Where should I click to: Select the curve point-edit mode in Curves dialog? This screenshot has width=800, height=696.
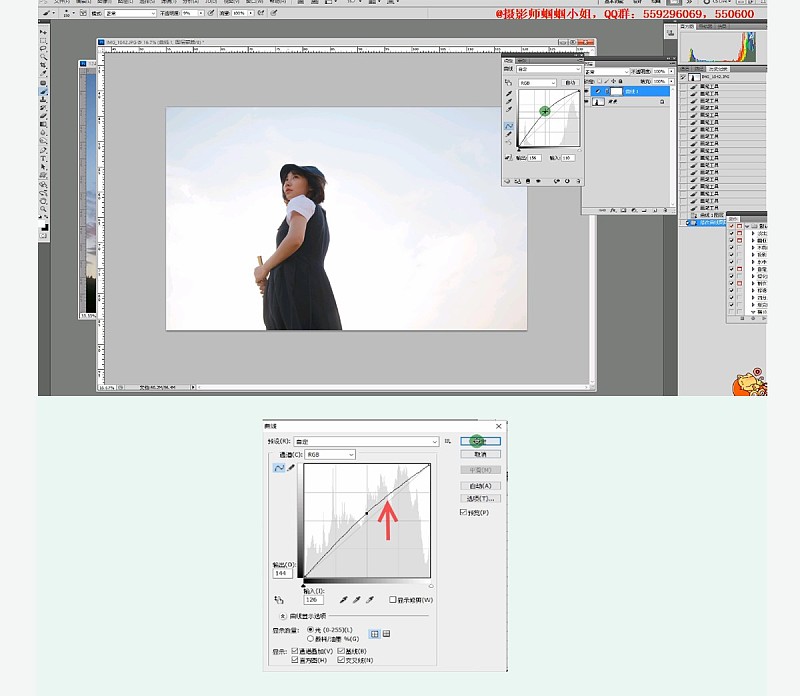point(279,467)
